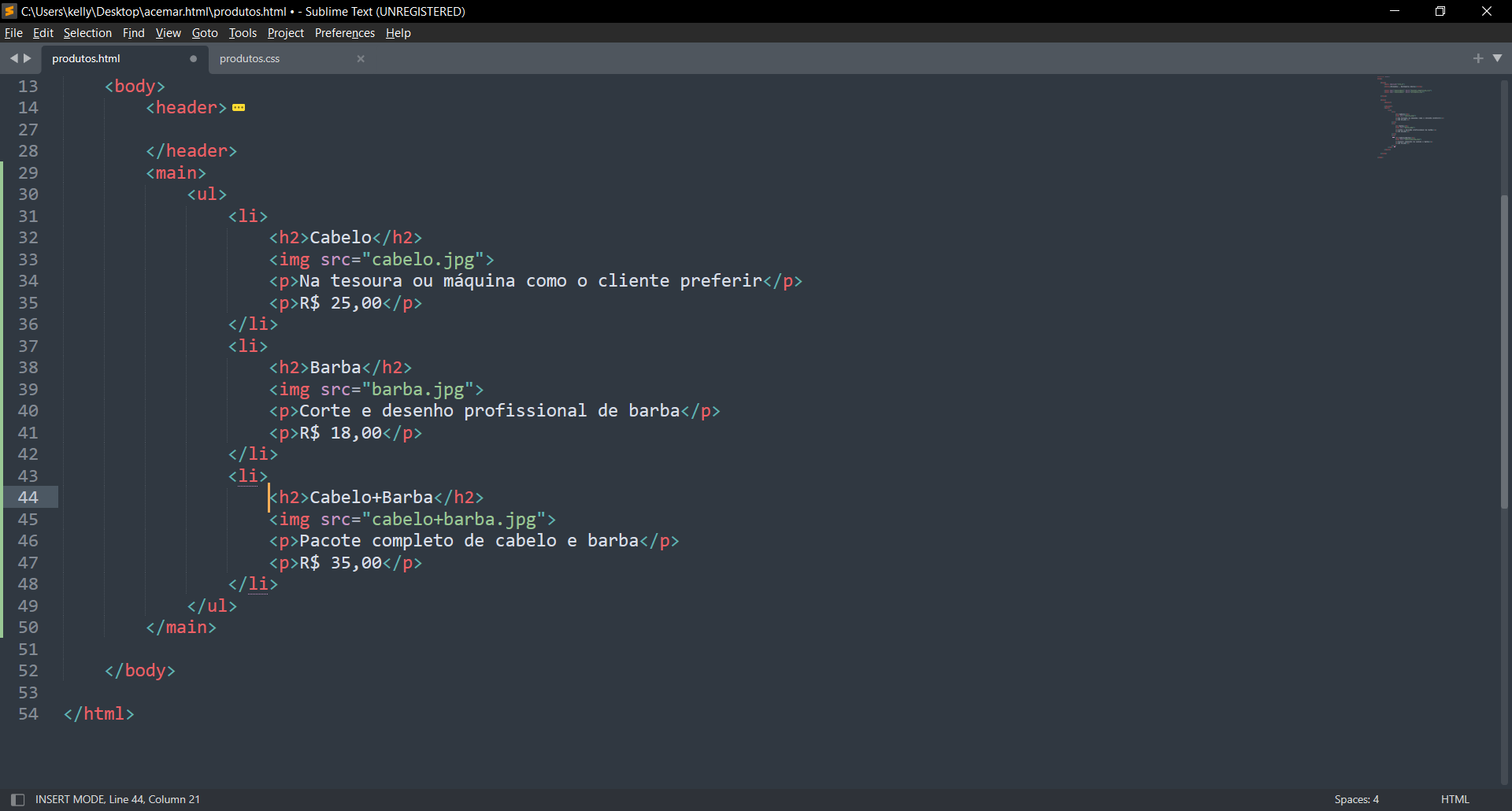
Task: Click Sublime Text app icon in title bar
Action: (9, 11)
